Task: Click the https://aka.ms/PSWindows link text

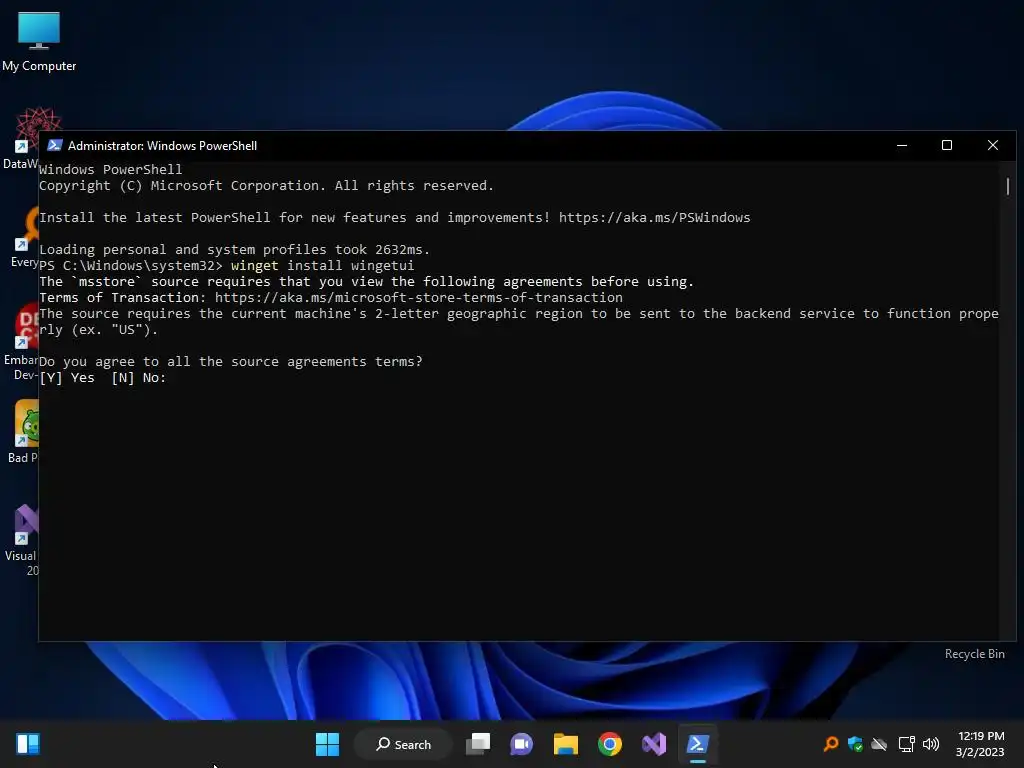Action: [x=654, y=217]
